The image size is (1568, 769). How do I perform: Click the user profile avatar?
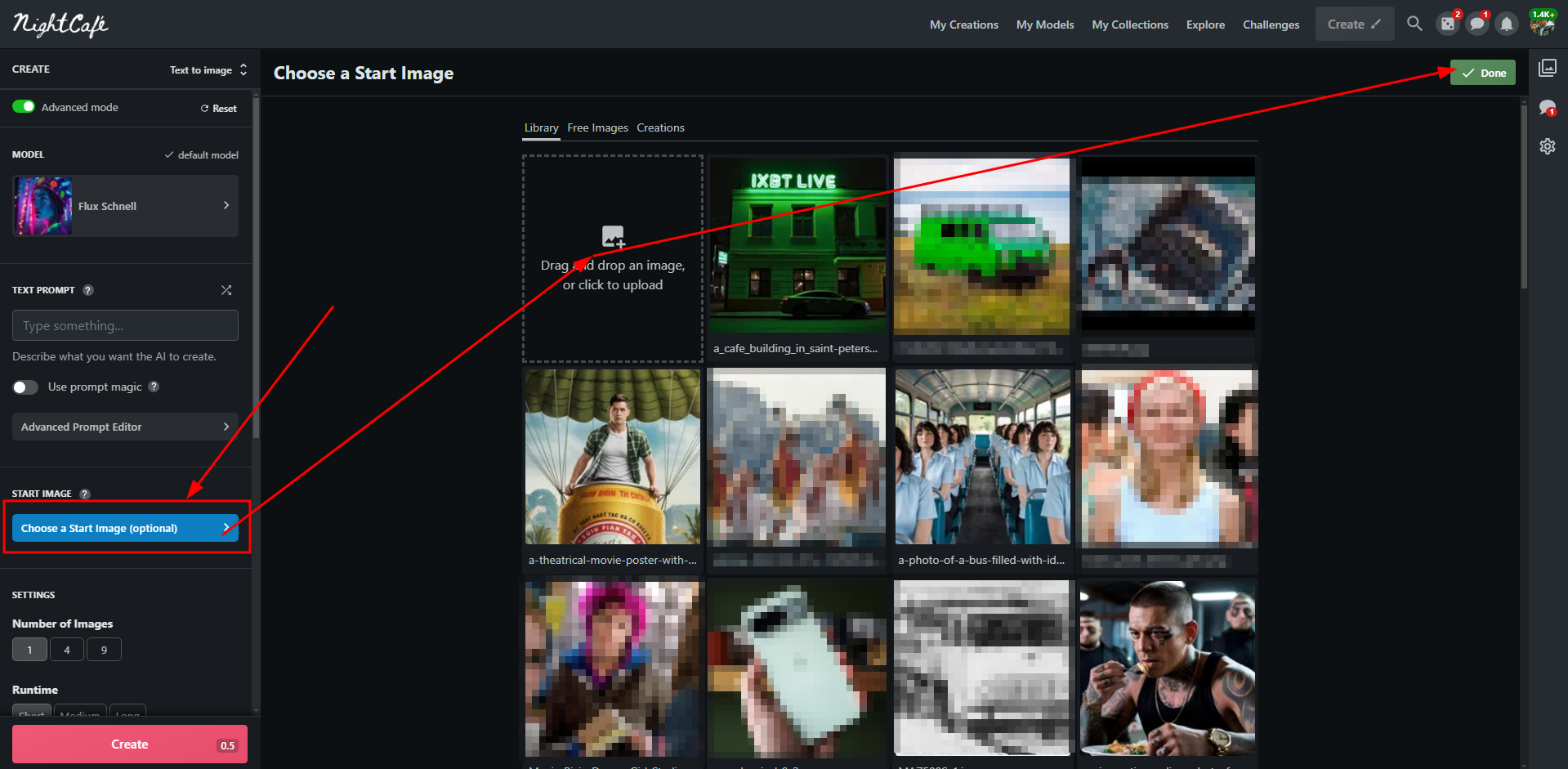pyautogui.click(x=1542, y=25)
